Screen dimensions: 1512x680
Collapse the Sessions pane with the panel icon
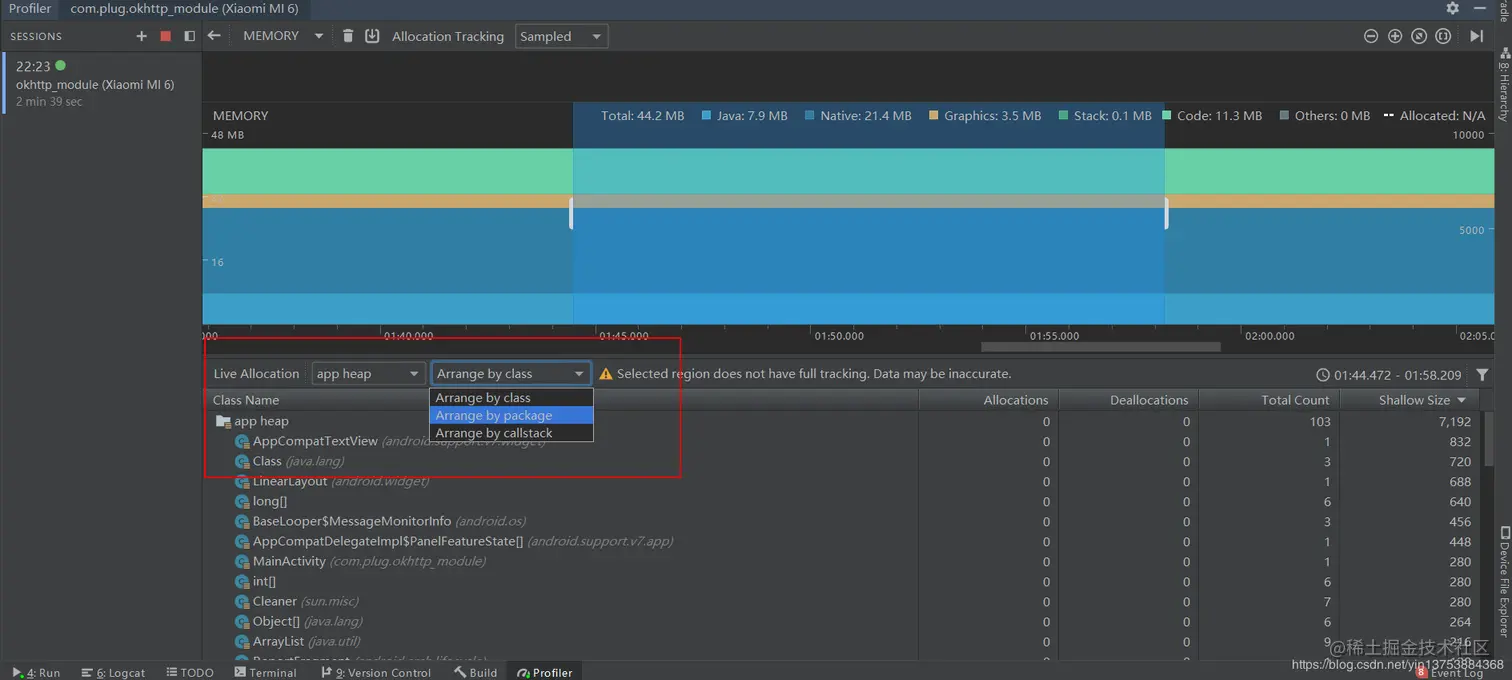point(189,36)
